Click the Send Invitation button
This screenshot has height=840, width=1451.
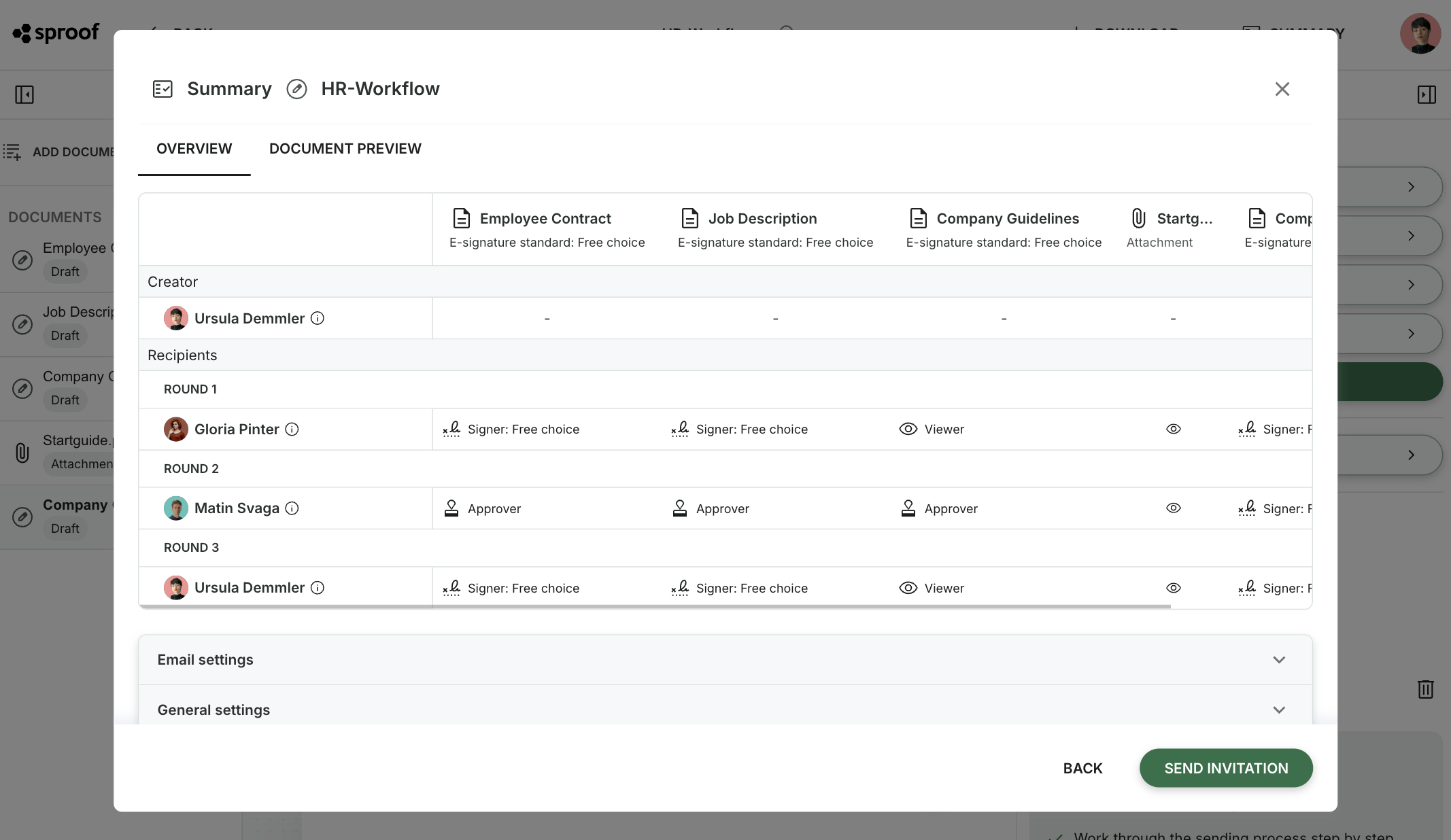(1226, 768)
